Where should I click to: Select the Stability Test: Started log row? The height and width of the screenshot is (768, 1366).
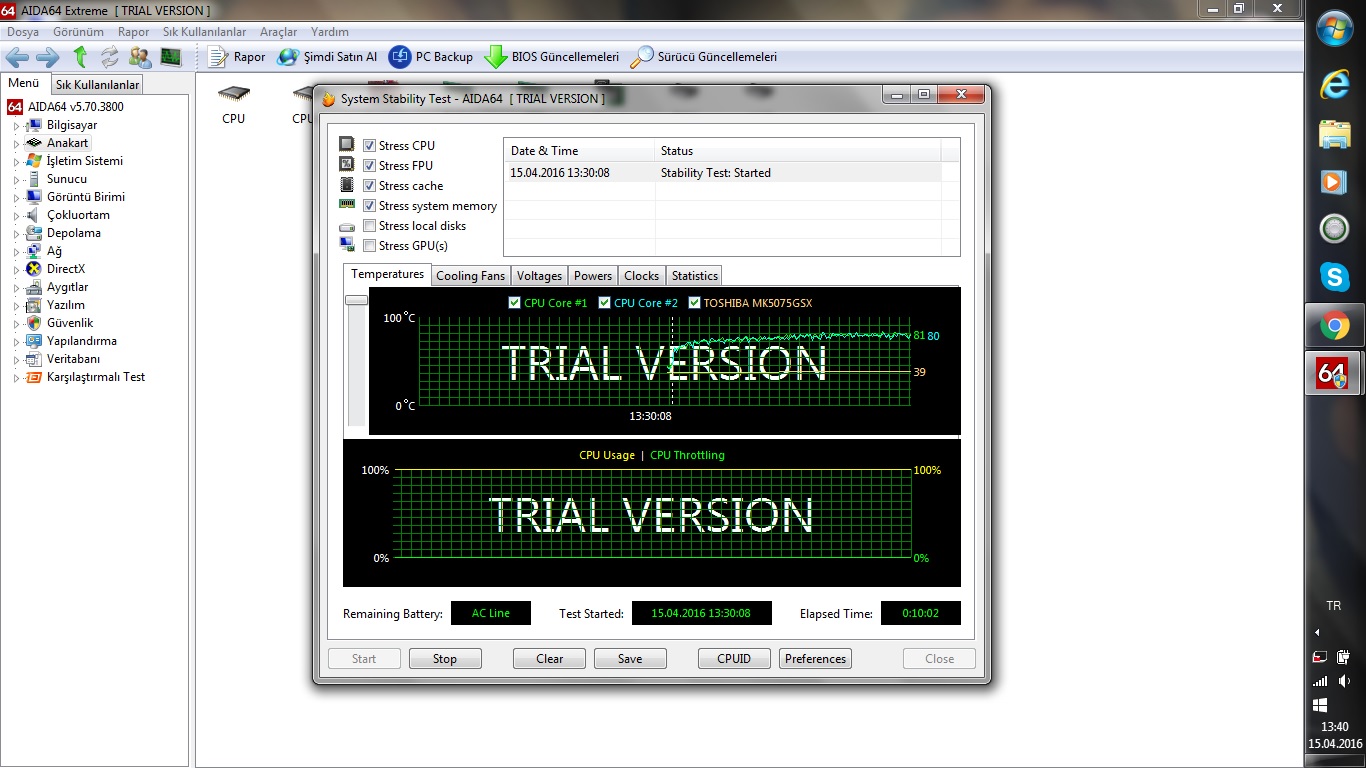pos(723,173)
